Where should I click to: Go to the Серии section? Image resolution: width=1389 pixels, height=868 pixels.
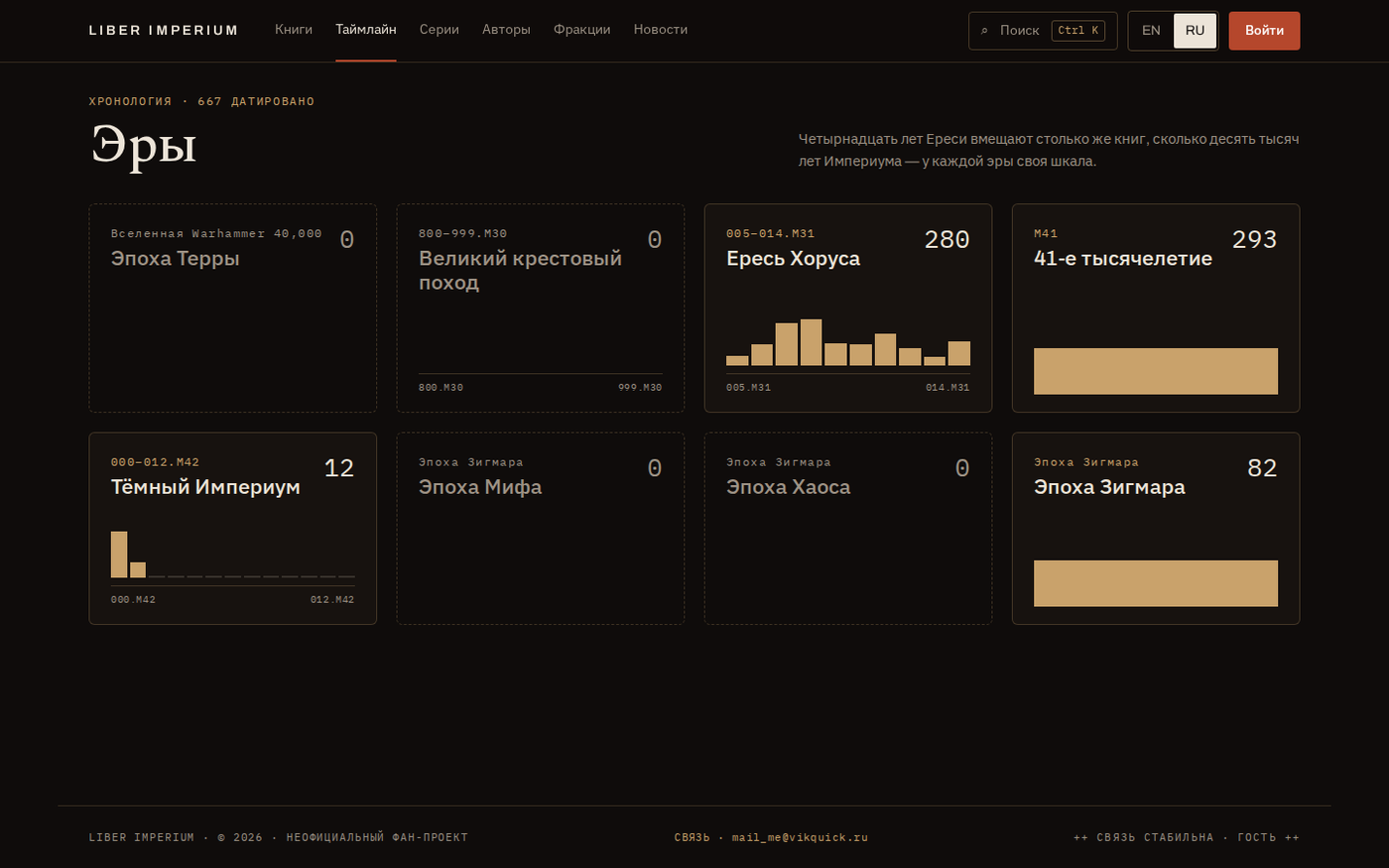(440, 30)
